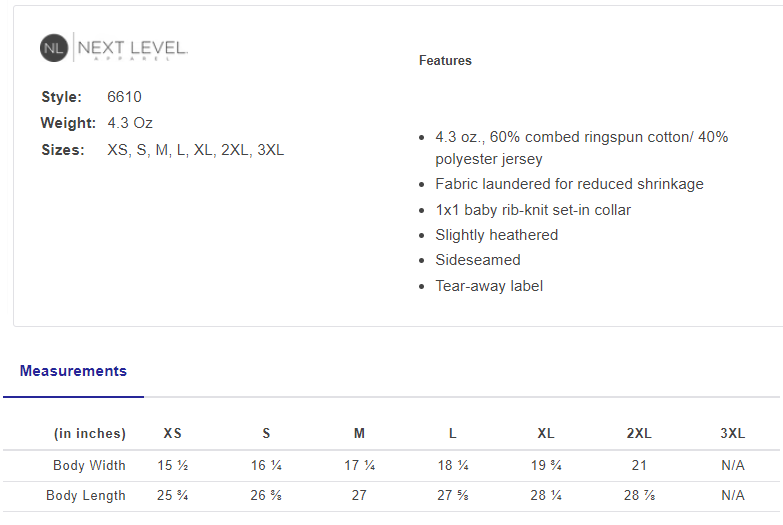Click the Slightly heathered feature text
The height and width of the screenshot is (525, 783).
(497, 235)
